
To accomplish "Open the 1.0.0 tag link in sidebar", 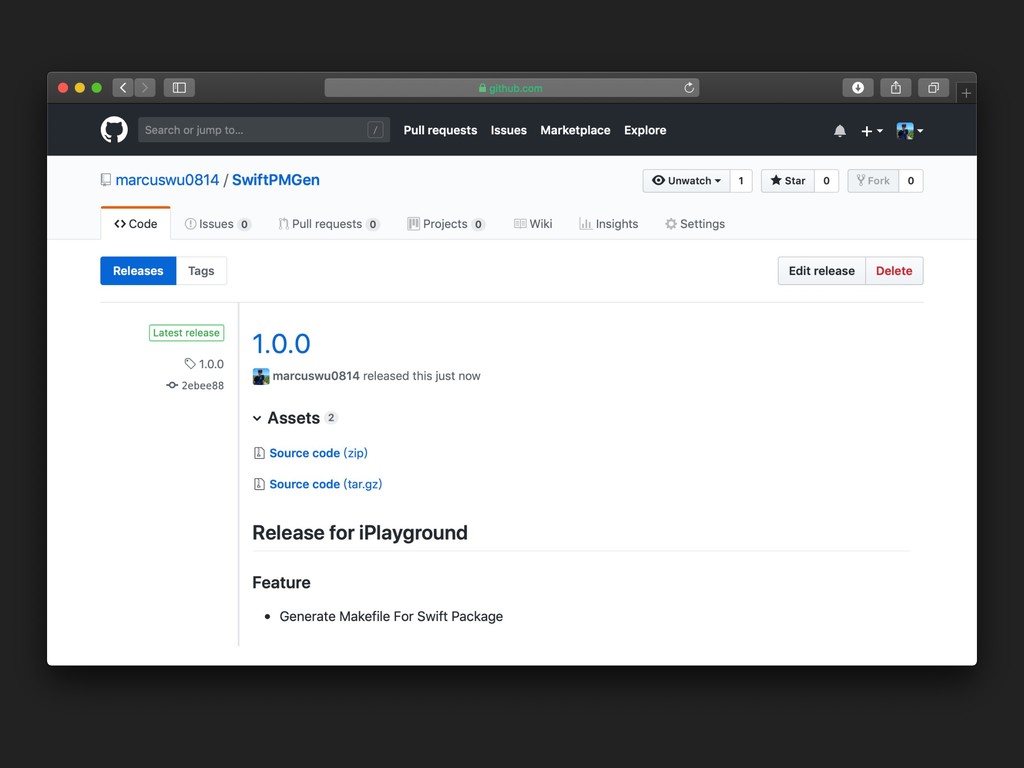I will (211, 364).
